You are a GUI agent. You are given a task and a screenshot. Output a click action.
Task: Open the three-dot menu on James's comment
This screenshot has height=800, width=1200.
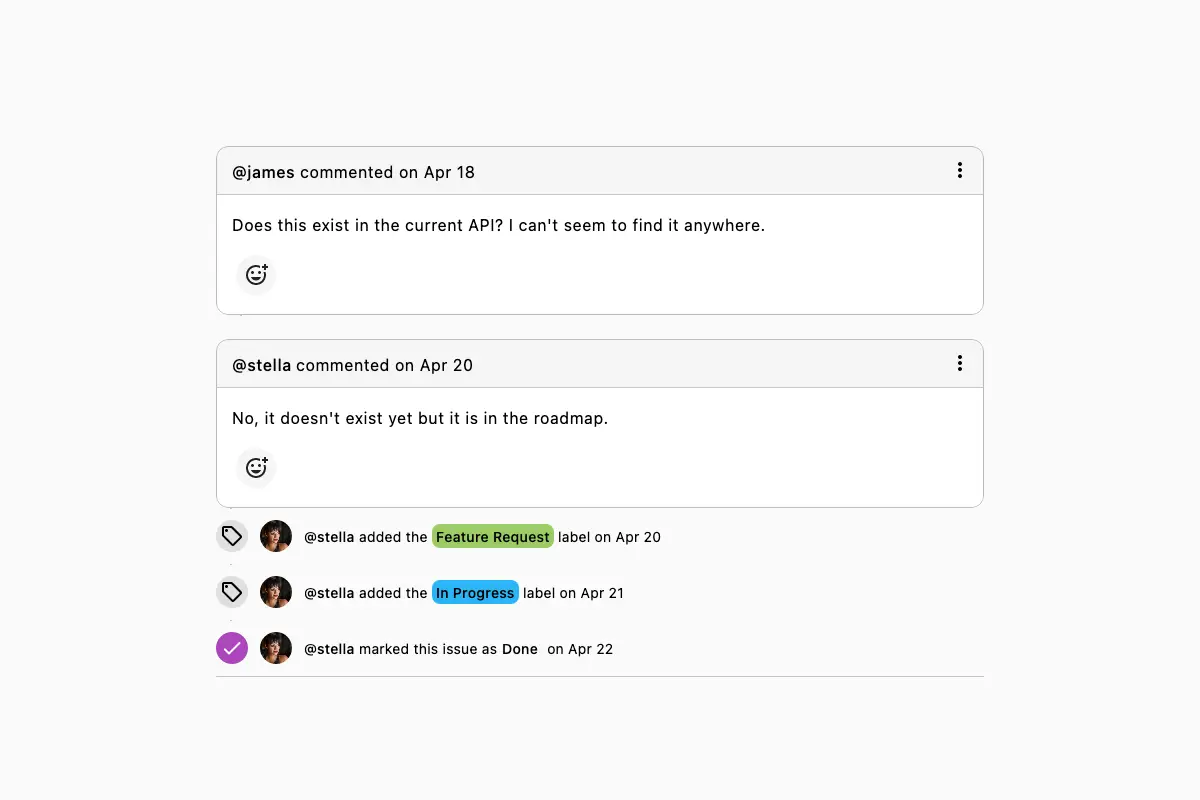(x=960, y=171)
